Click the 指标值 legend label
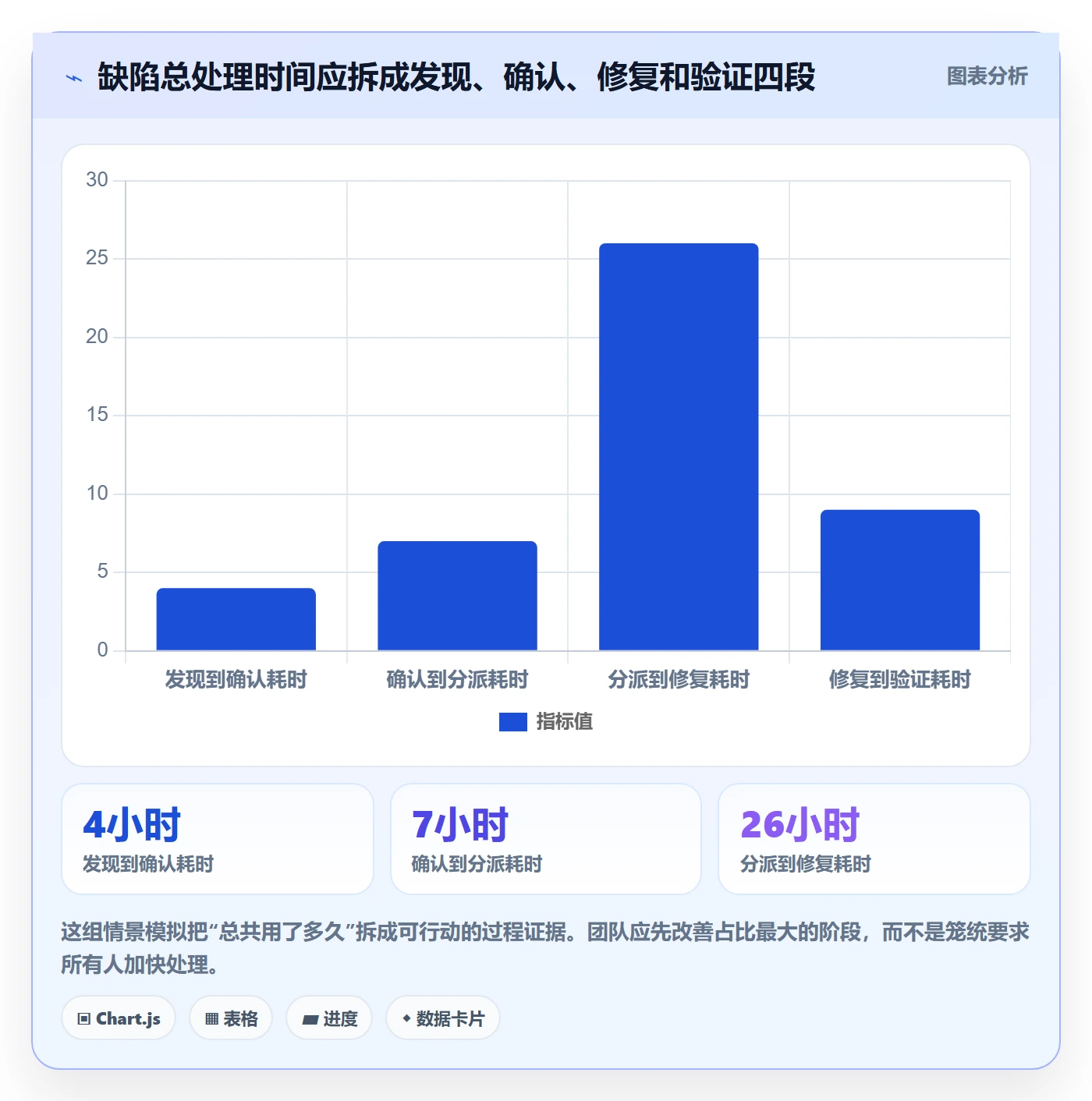The height and width of the screenshot is (1101, 1092). pyautogui.click(x=565, y=722)
